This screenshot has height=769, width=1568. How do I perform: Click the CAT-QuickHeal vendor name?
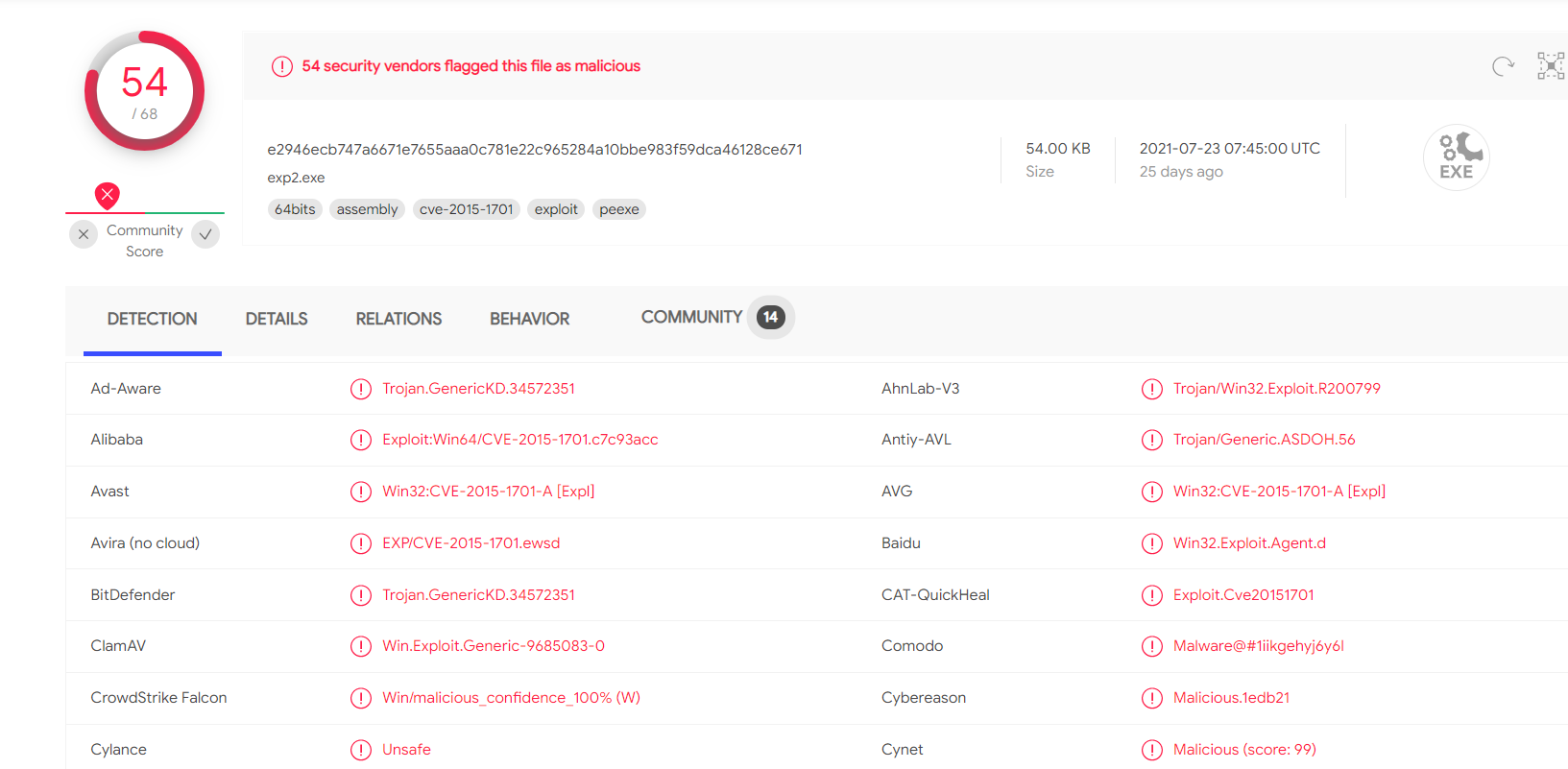[x=935, y=595]
